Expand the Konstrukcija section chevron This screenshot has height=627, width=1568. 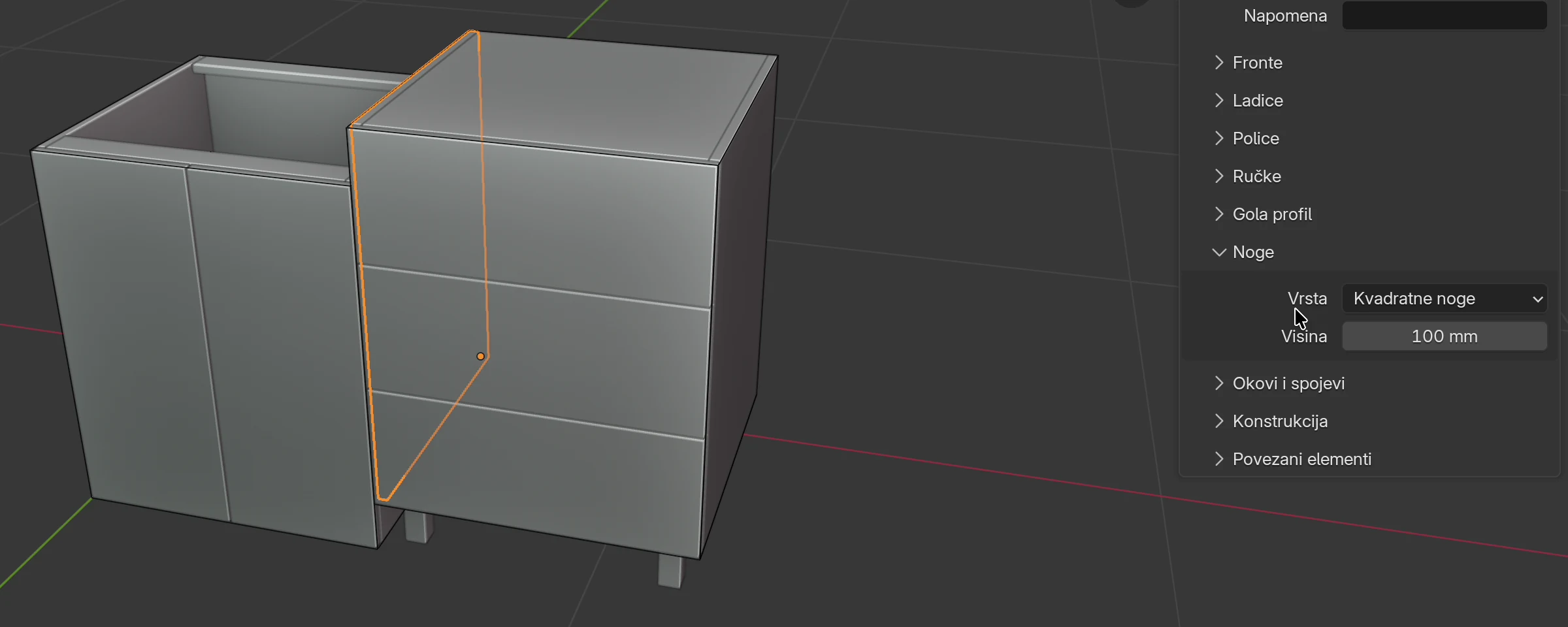(1218, 421)
